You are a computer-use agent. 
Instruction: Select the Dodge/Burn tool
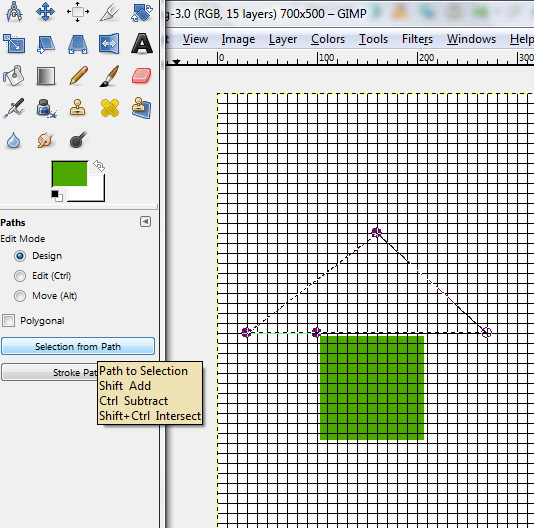[78, 140]
